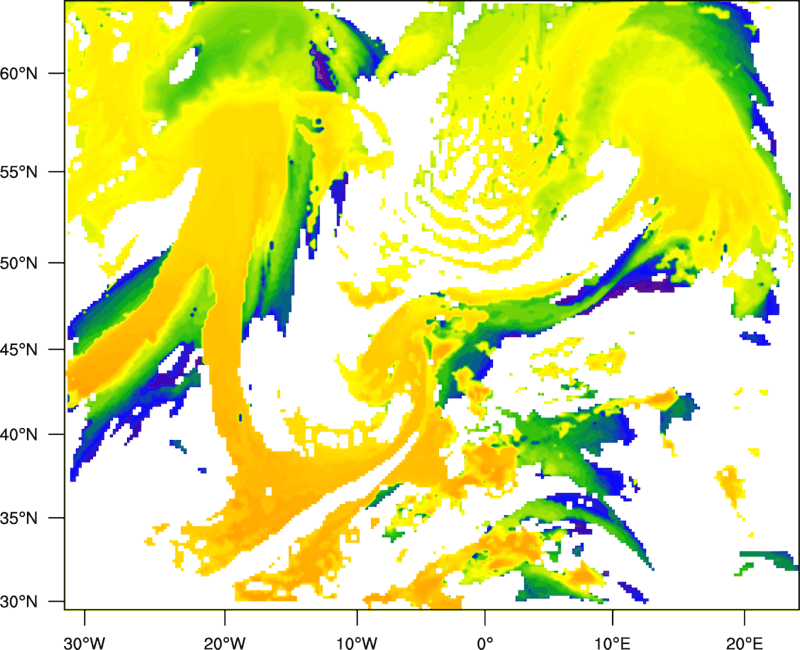800x650 pixels.
Task: Click the 20°W longitude label
Action: coord(224,643)
